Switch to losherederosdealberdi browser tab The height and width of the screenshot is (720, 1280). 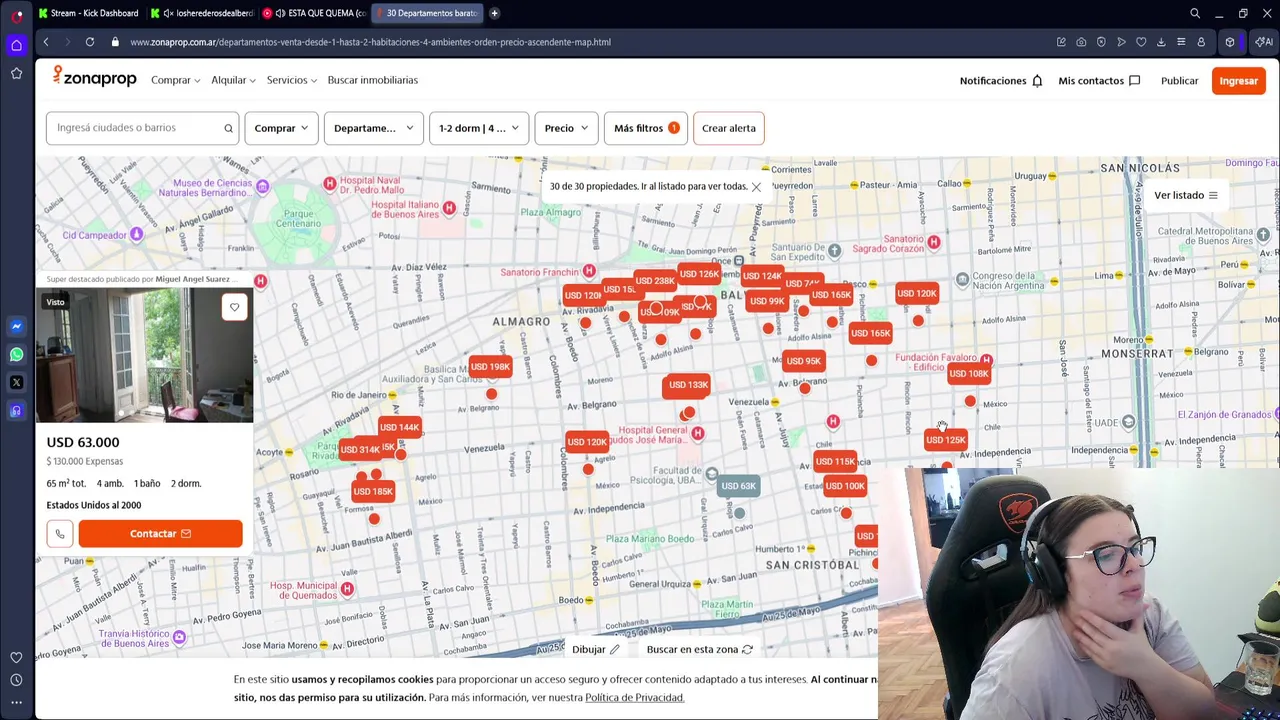pyautogui.click(x=203, y=13)
